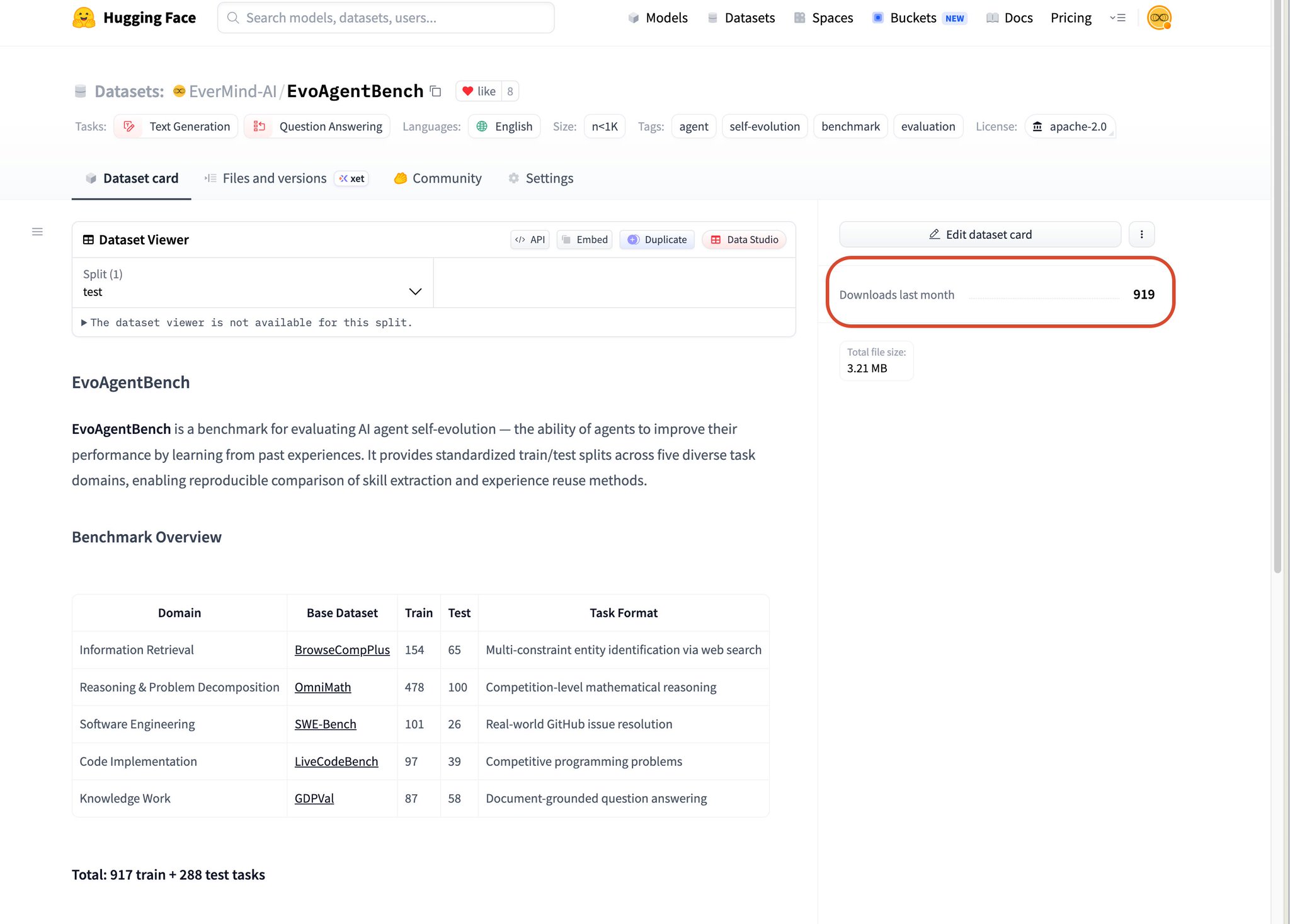The width and height of the screenshot is (1290, 924).
Task: Click the self-evolution tag
Action: (x=764, y=127)
